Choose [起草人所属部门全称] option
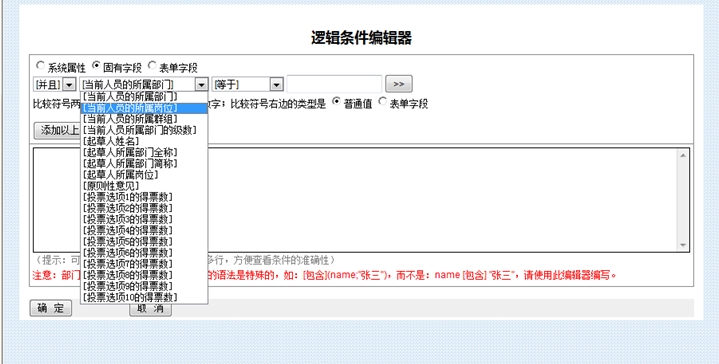Screen dimensions: 719x364 [x=144, y=152]
